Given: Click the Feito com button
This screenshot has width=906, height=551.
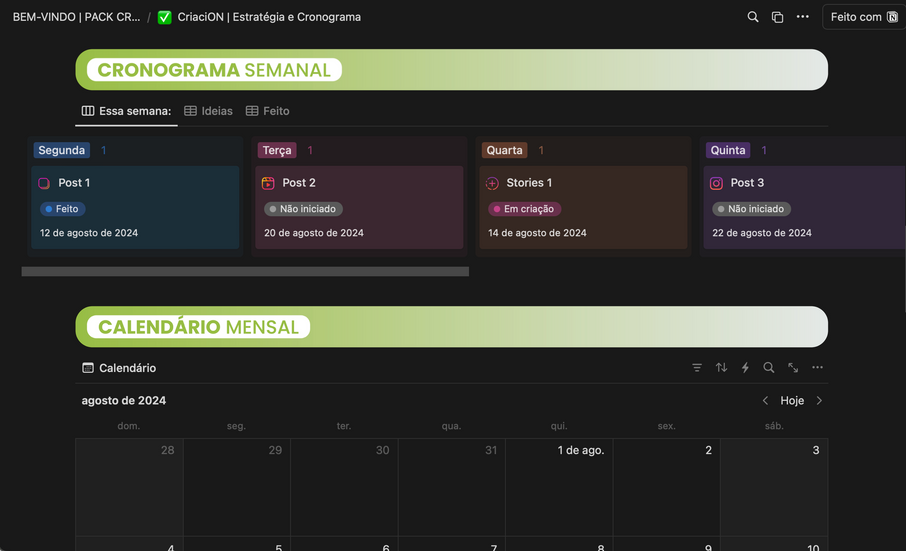Looking at the screenshot, I should [x=864, y=17].
